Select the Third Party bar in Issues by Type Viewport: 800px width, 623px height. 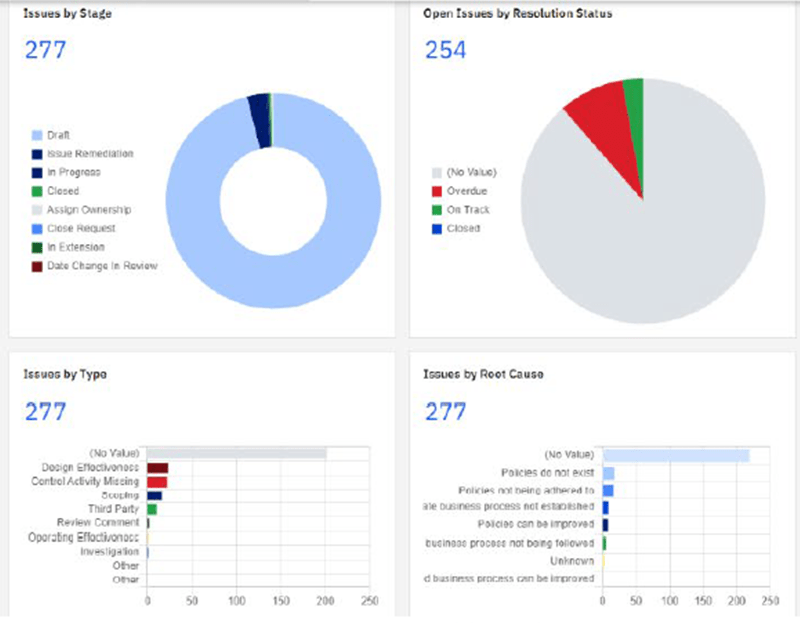(152, 510)
